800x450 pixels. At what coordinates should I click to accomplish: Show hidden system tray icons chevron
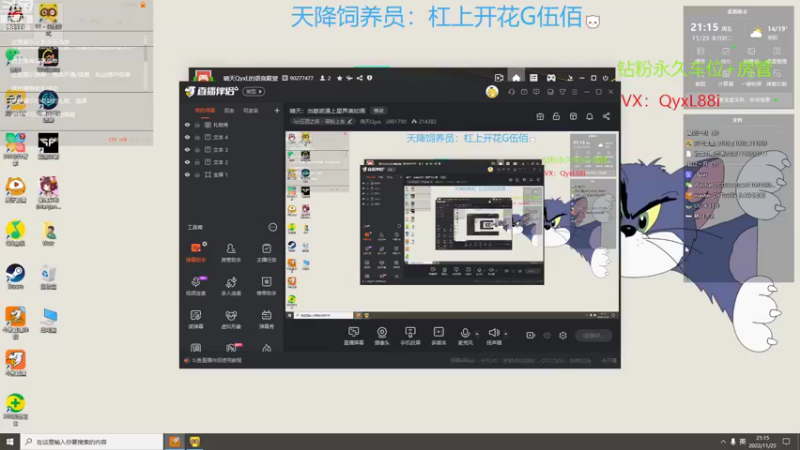click(723, 442)
